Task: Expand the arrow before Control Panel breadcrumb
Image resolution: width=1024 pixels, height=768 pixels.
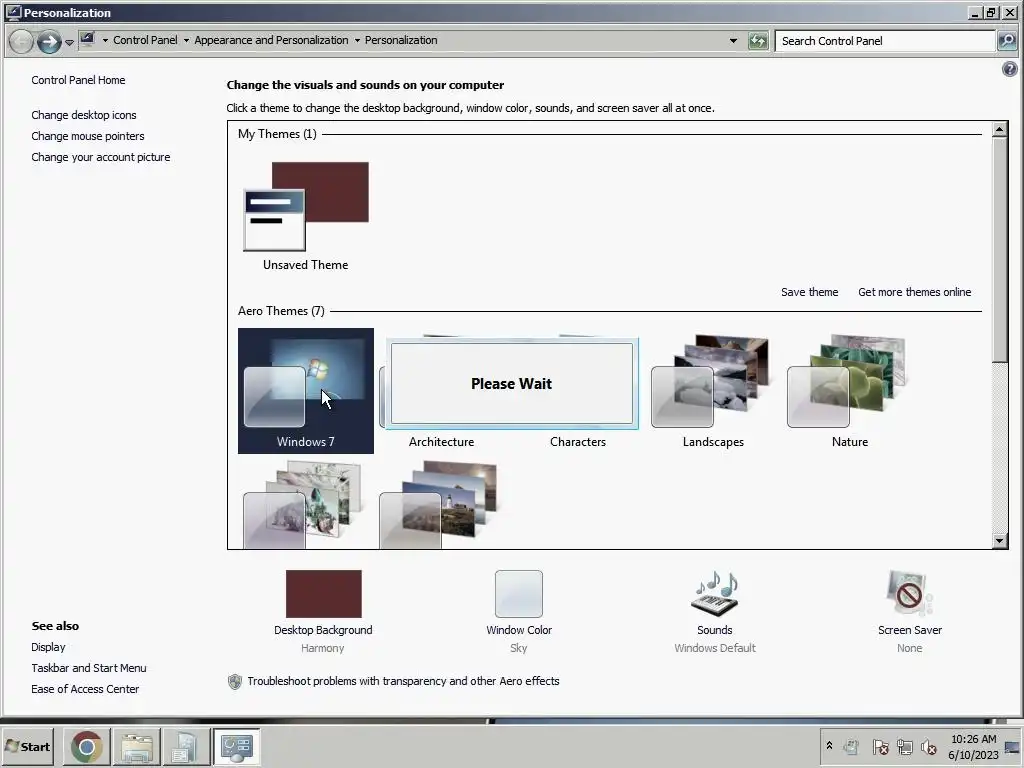Action: 104,40
